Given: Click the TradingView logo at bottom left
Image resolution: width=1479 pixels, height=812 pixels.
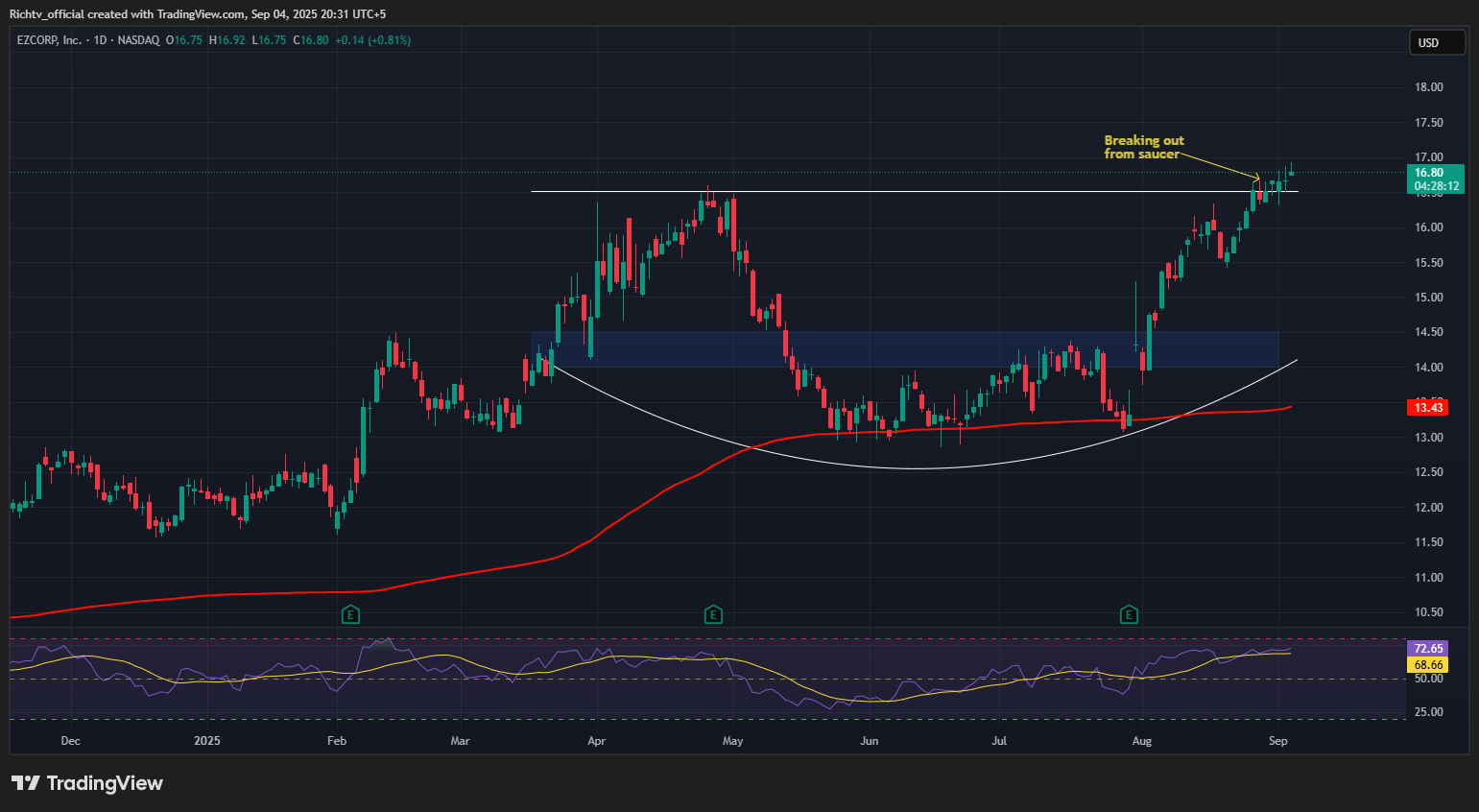Looking at the screenshot, I should click(87, 783).
